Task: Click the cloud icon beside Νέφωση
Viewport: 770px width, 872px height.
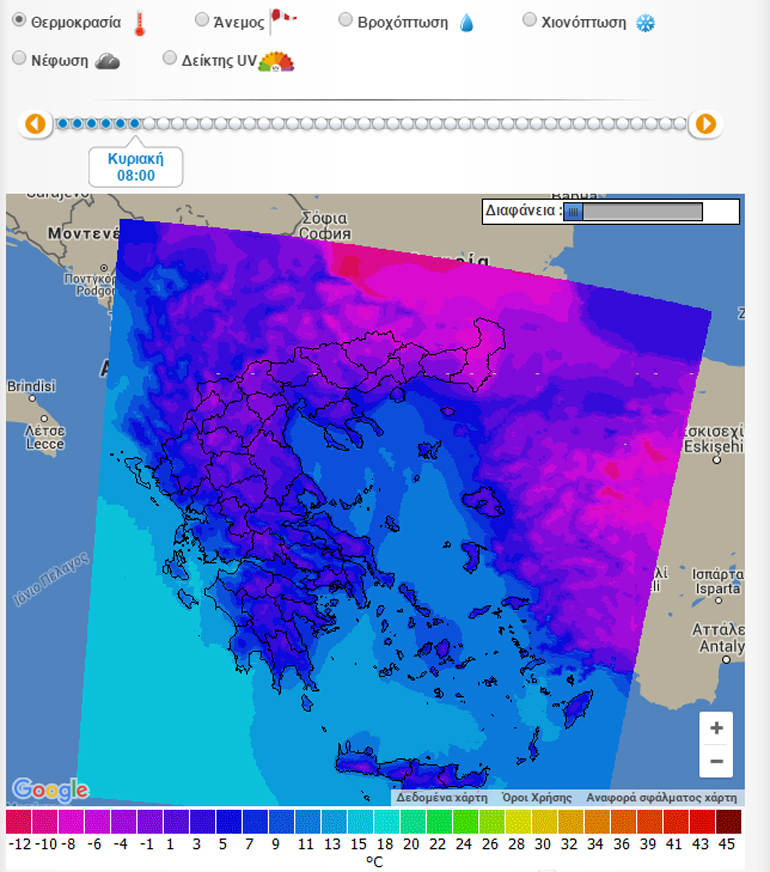Action: point(107,61)
